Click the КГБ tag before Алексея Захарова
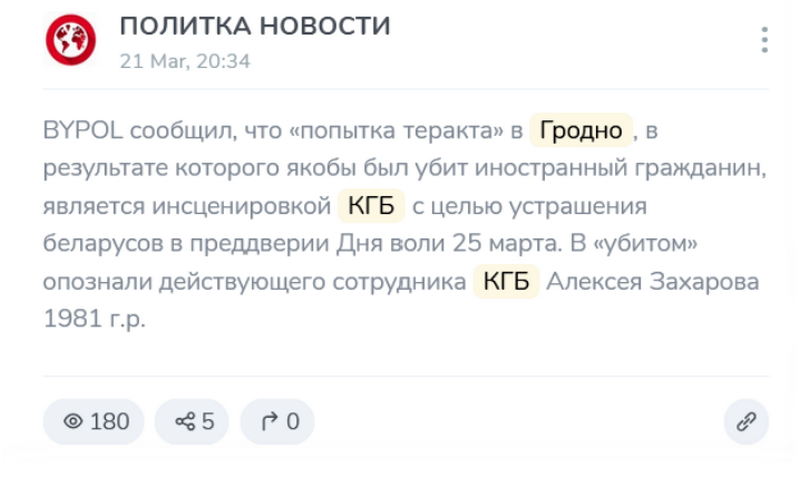 coord(506,282)
